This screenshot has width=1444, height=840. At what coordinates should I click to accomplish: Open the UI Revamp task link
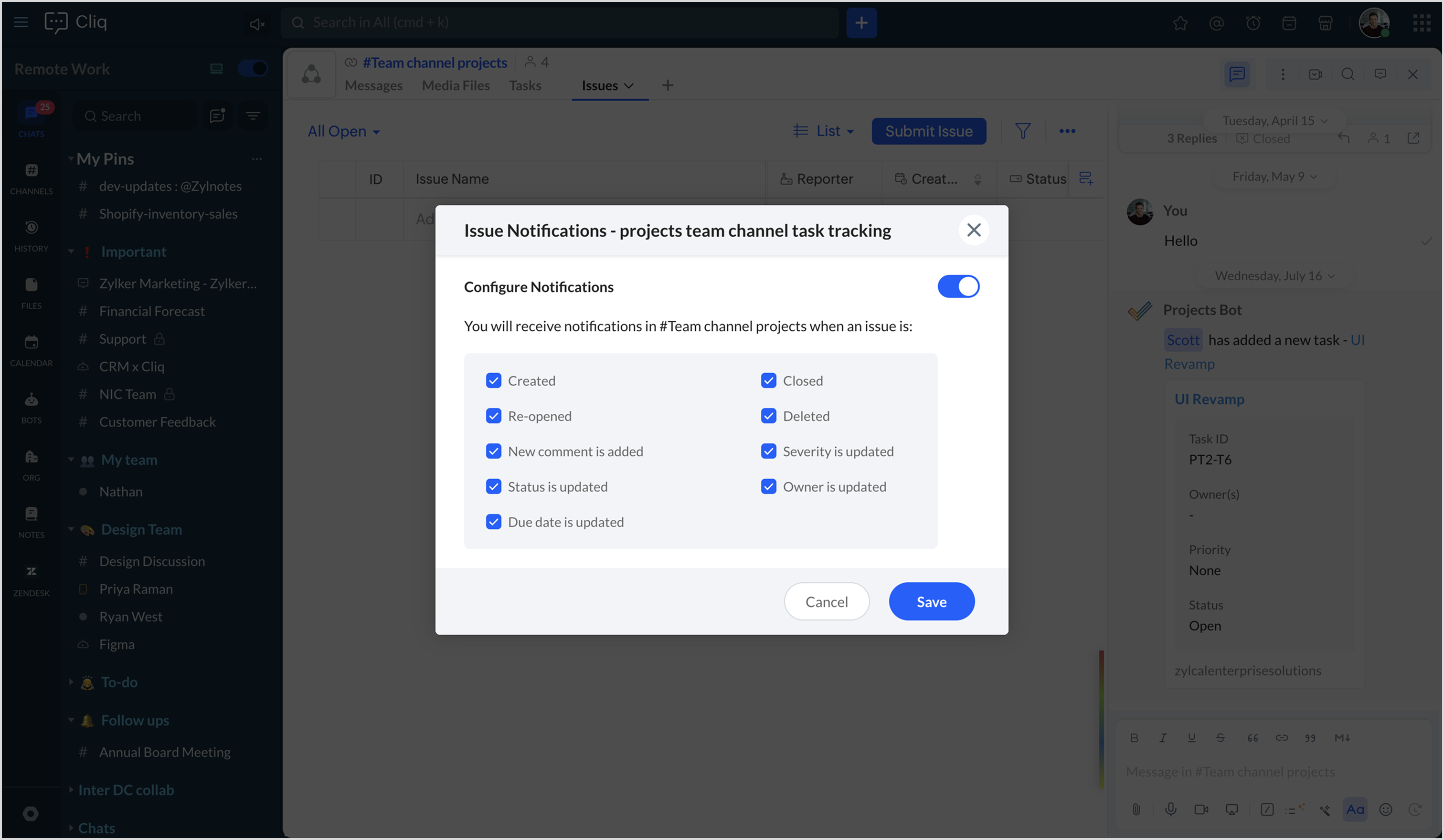point(1209,399)
